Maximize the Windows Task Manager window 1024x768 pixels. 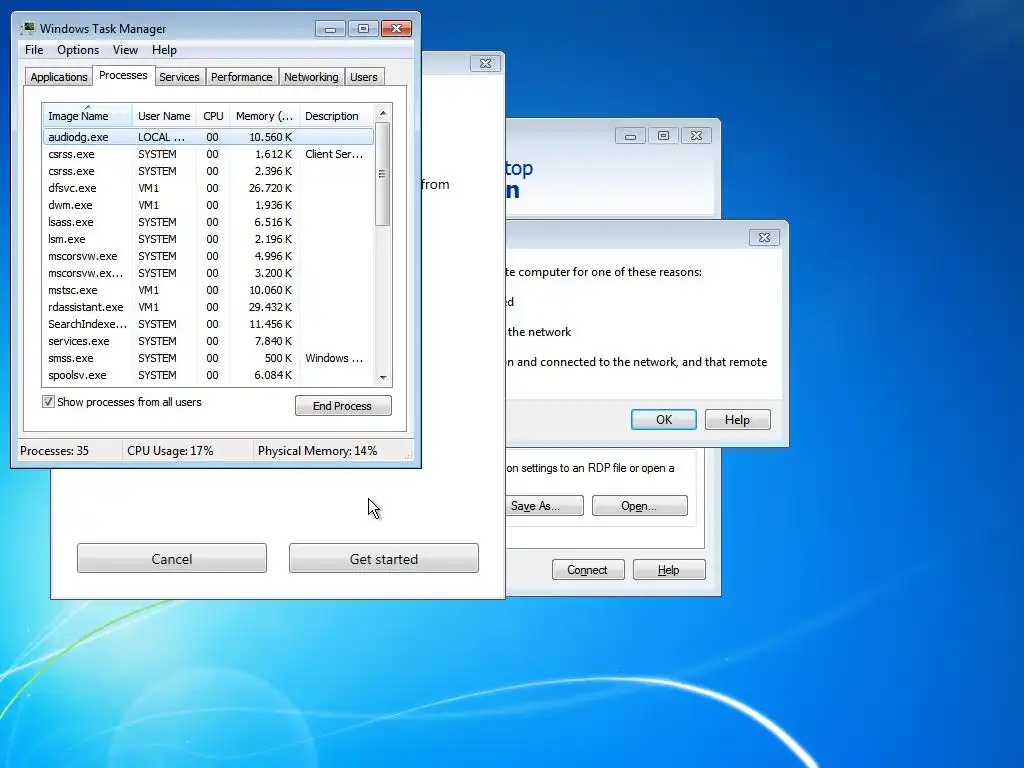364,29
